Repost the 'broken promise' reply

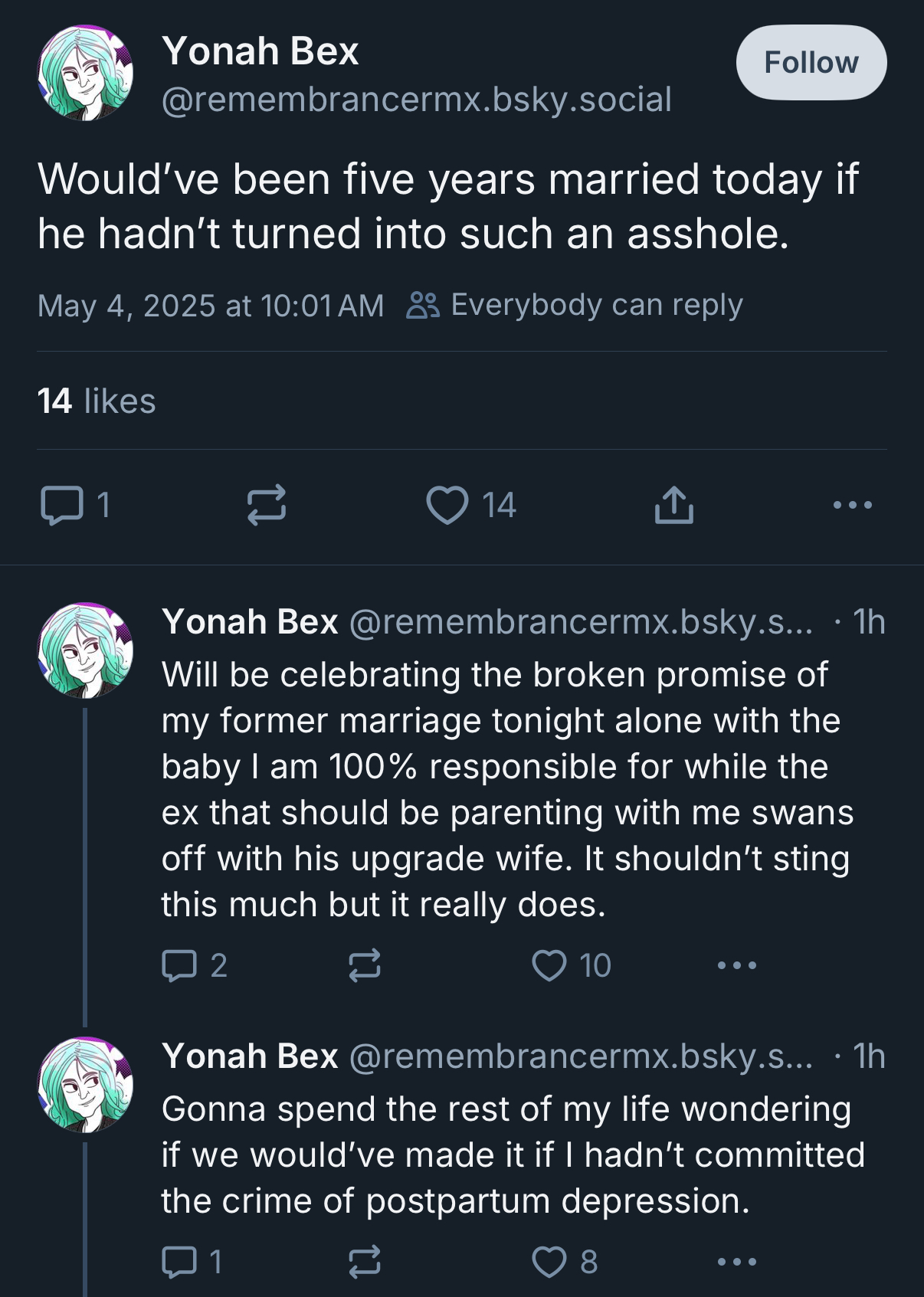(x=365, y=965)
